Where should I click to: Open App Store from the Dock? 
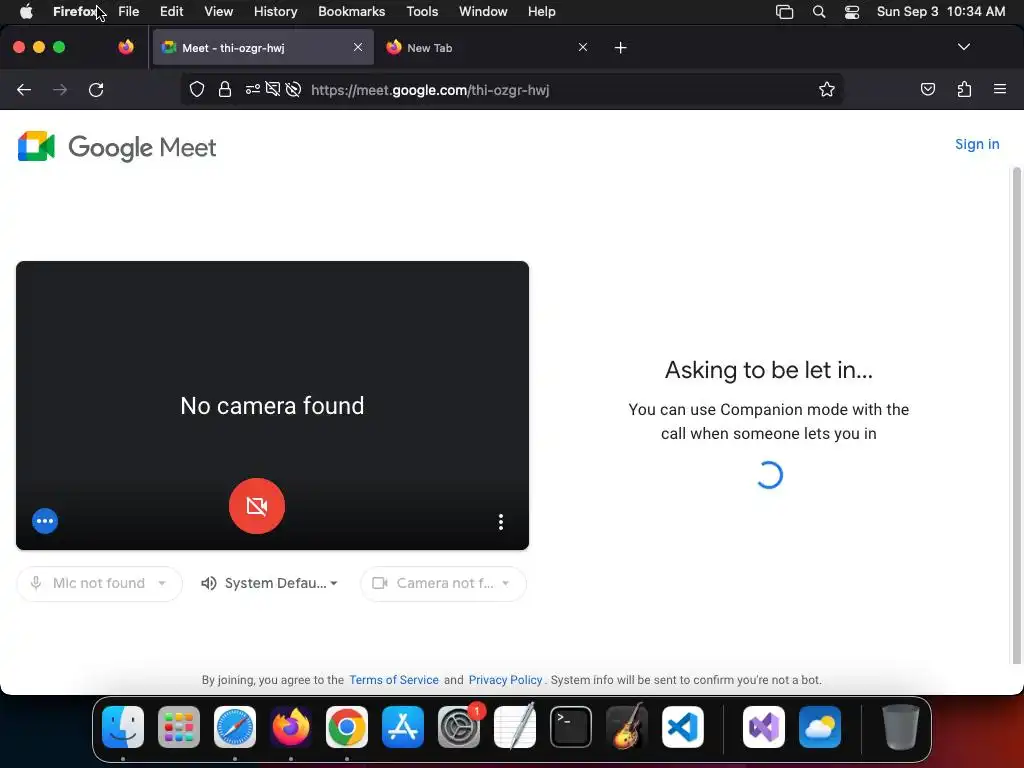point(403,727)
